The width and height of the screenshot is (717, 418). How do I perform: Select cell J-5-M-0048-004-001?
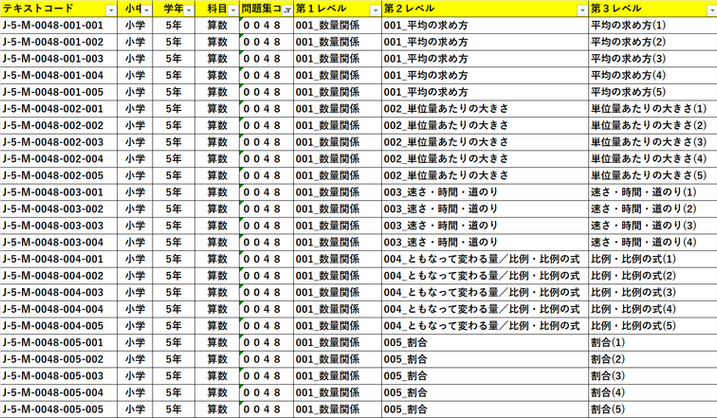(59, 259)
